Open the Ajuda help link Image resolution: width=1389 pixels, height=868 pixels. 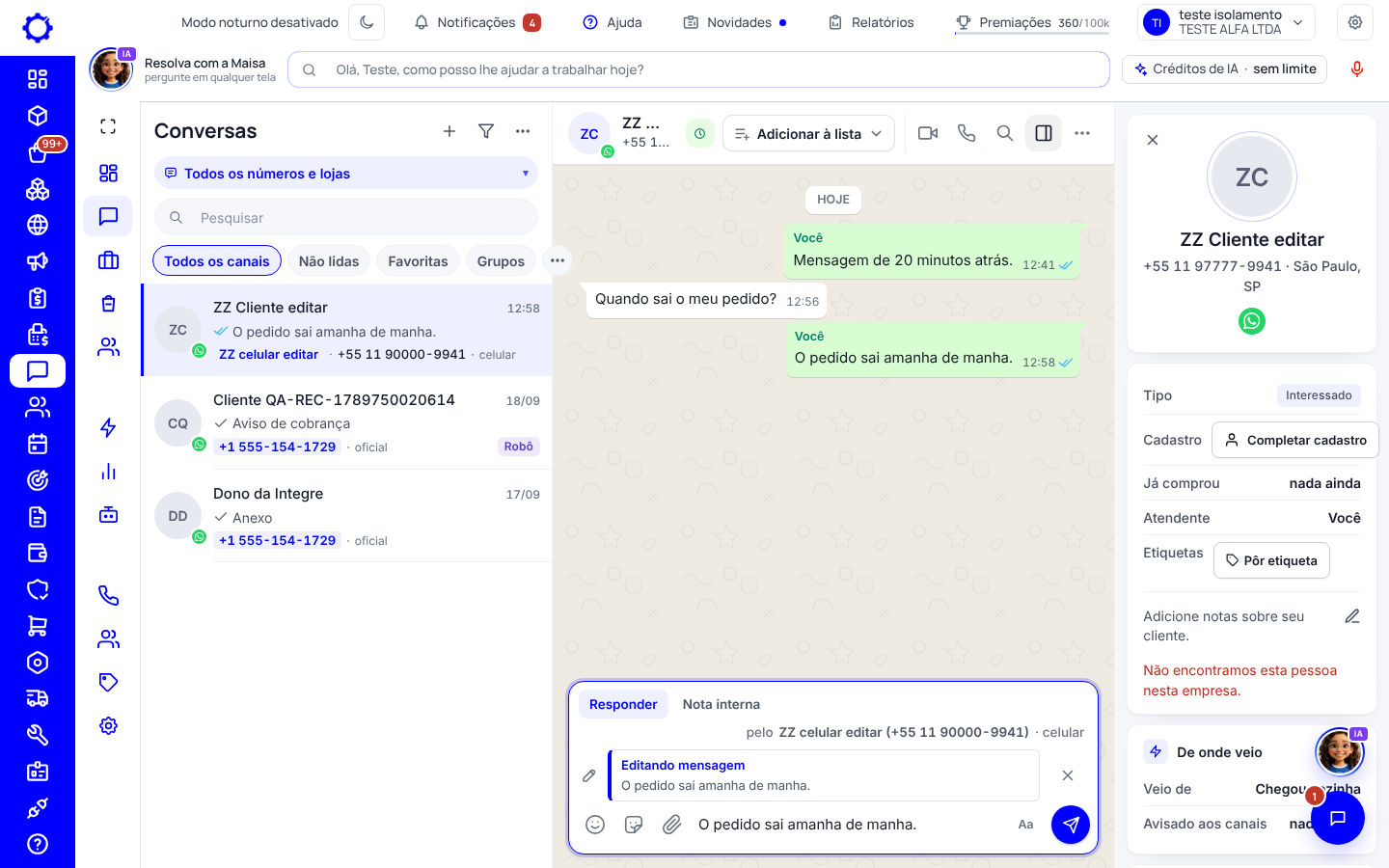point(613,22)
